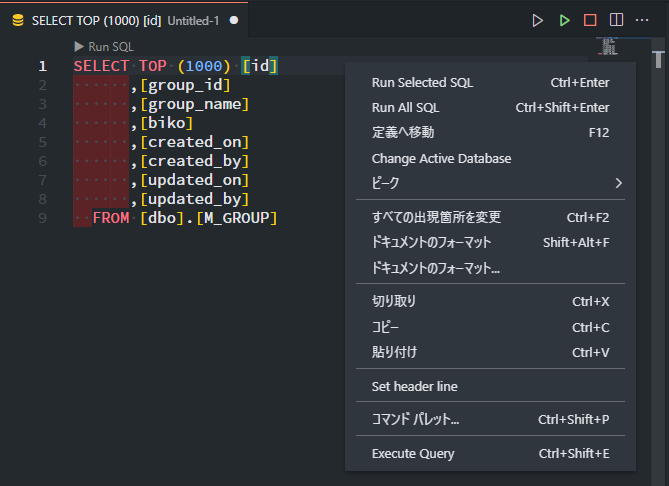
Task: Click the unsaved-changes dot on the Untitled-1 tab
Action: click(x=234, y=20)
